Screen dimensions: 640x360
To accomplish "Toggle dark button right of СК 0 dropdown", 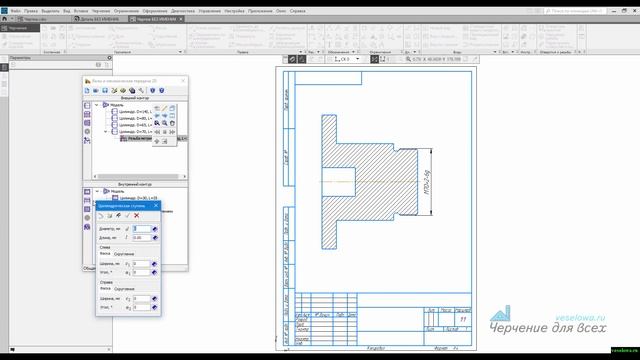I will coord(374,59).
